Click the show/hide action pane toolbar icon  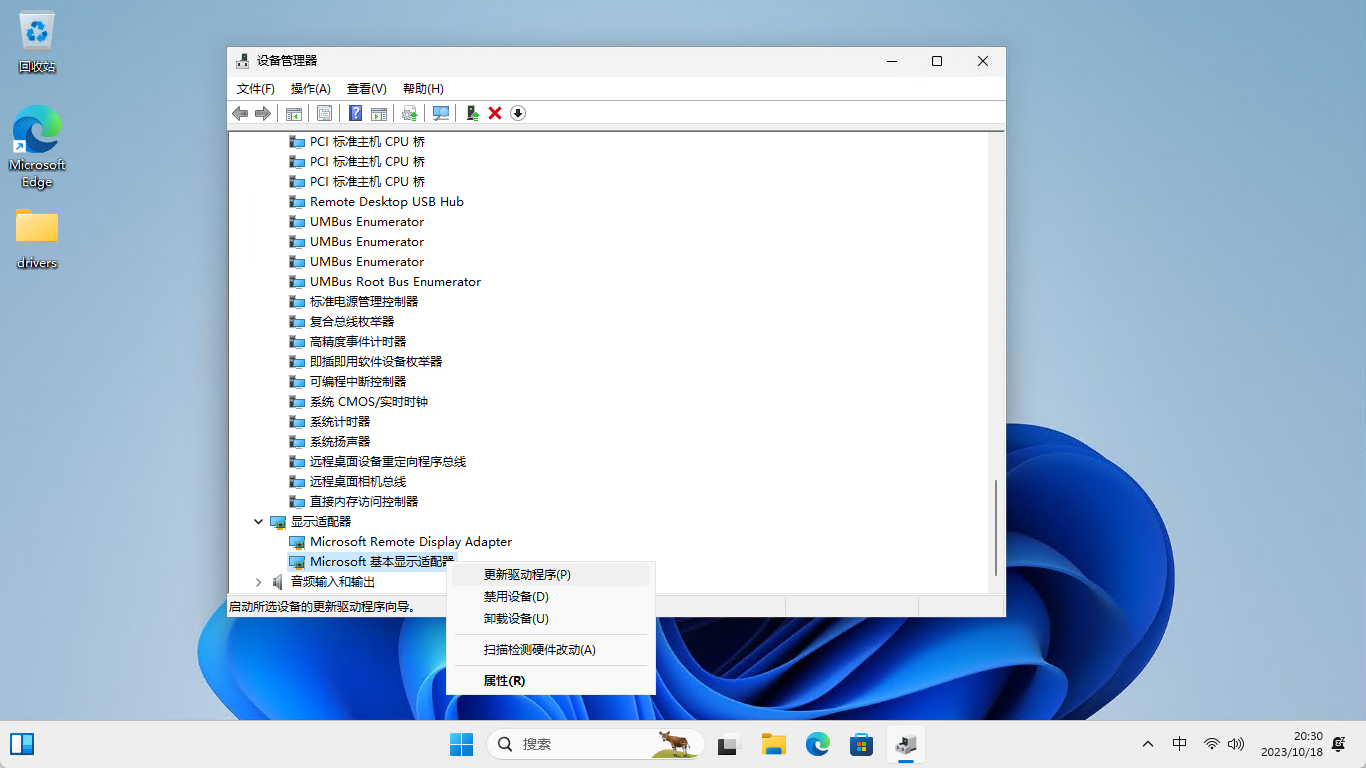click(379, 113)
